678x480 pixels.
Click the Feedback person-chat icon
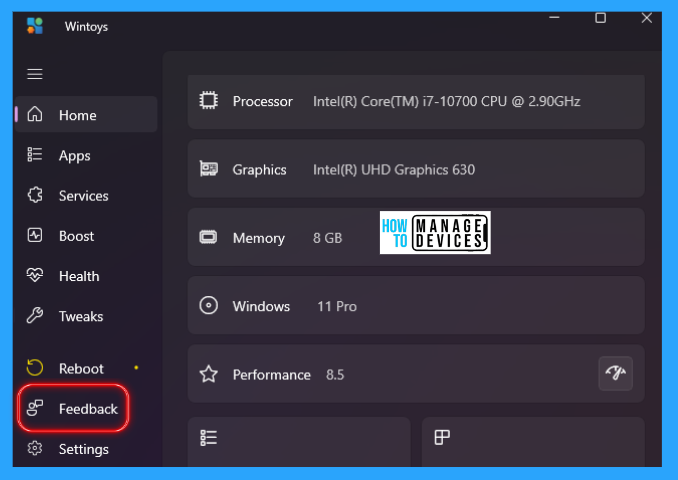pos(35,408)
